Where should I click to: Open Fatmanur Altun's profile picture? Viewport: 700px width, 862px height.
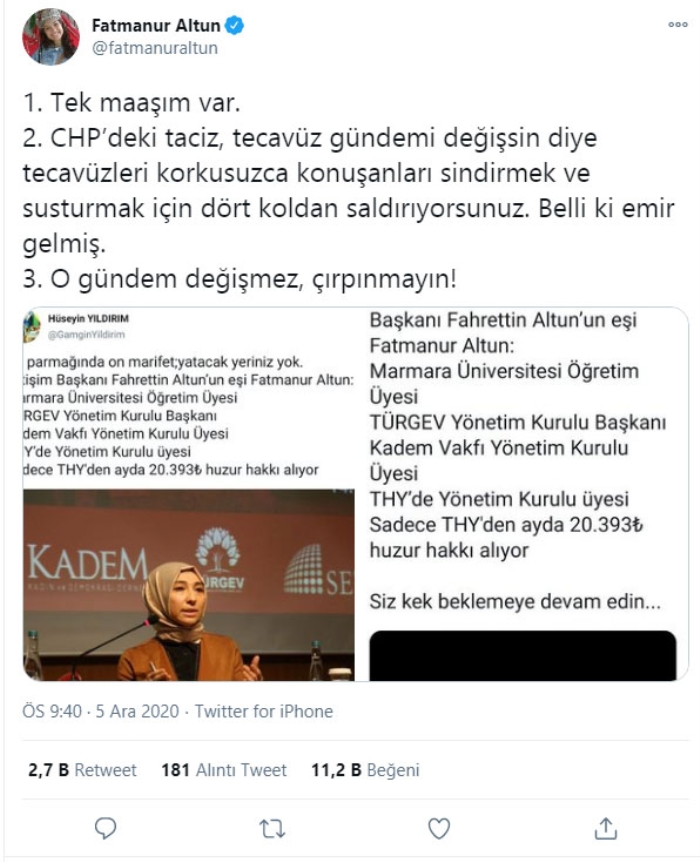(51, 37)
